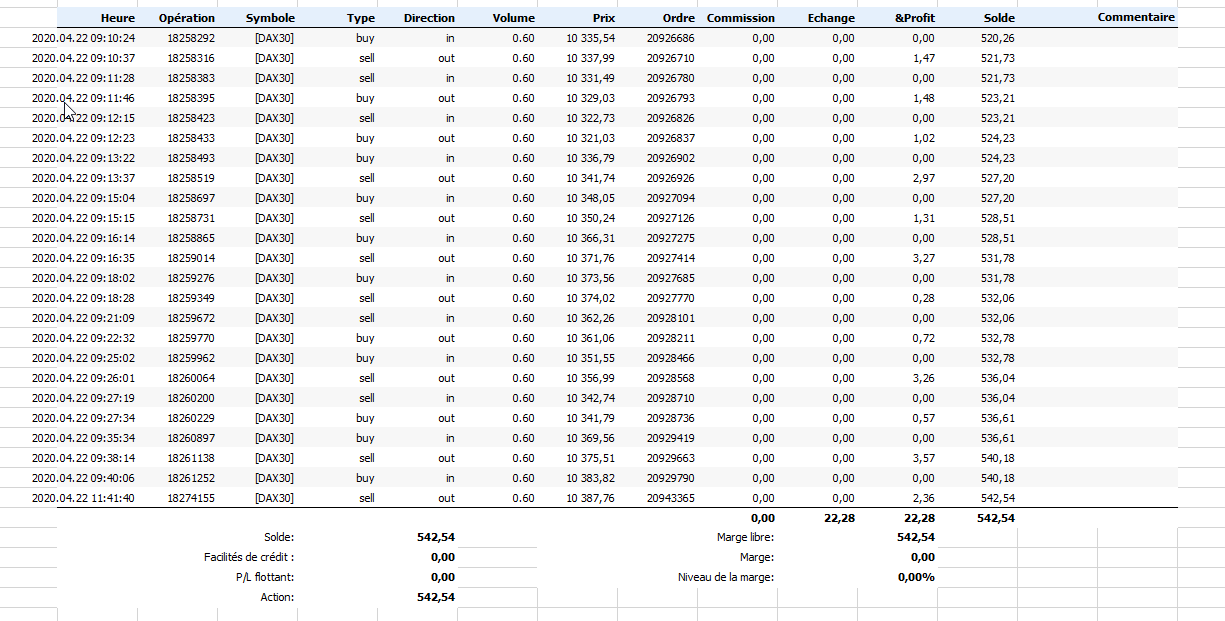Select the Echange column total 22,28
The height and width of the screenshot is (621, 1225).
point(839,518)
